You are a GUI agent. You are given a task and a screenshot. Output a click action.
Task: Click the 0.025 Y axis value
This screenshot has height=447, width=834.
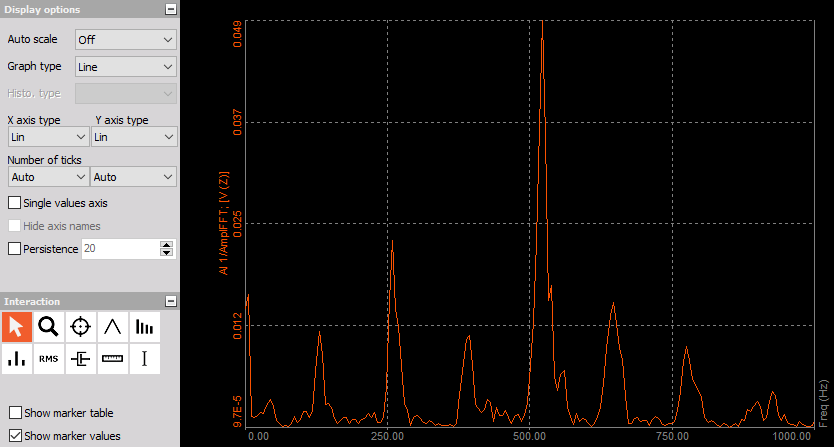(x=237, y=224)
